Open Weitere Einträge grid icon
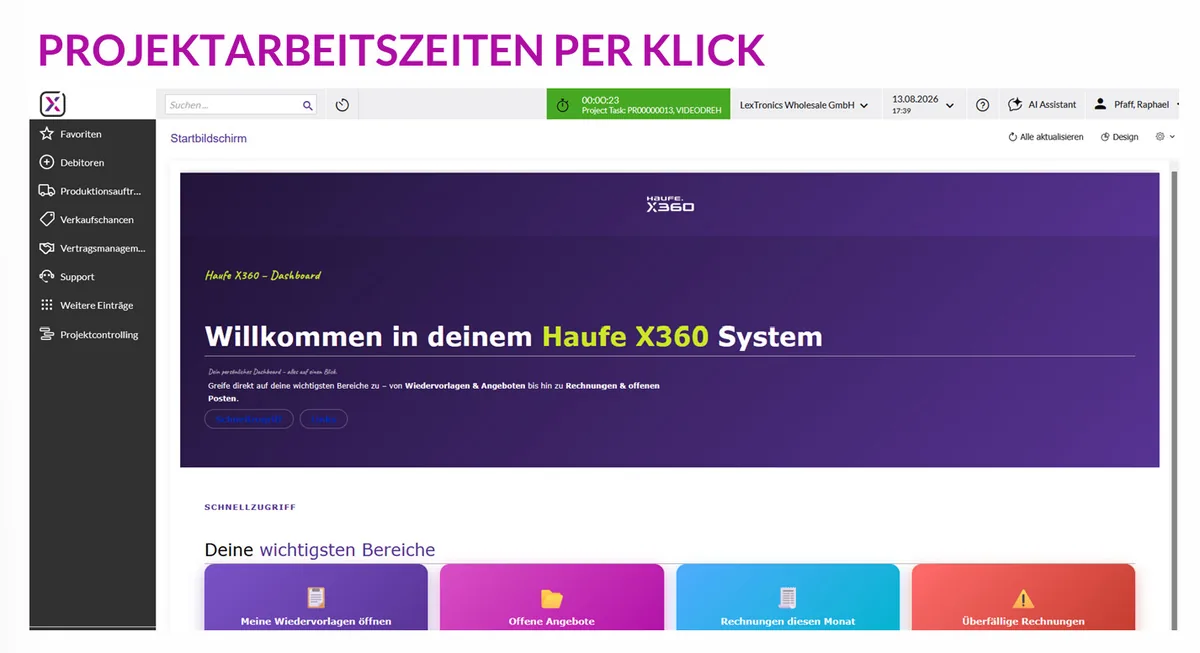This screenshot has width=1200, height=653. (x=46, y=305)
